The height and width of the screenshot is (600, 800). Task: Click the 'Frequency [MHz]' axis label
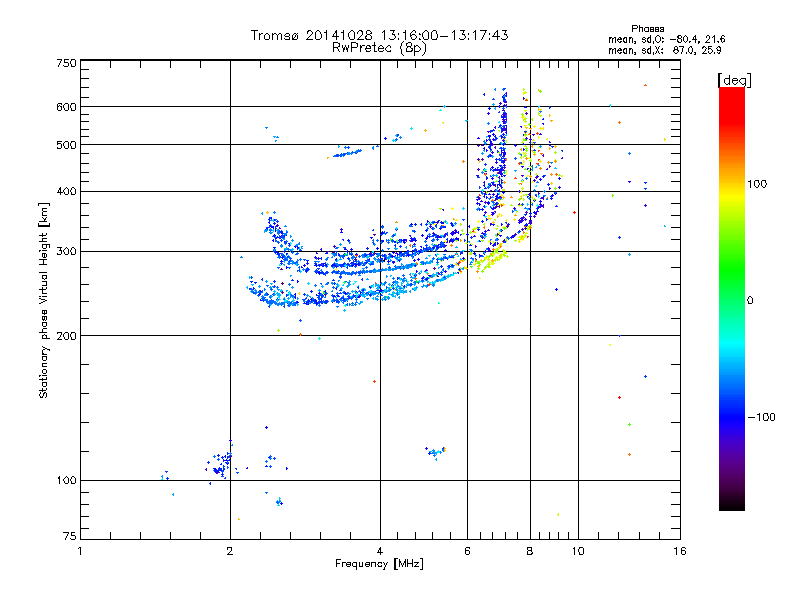point(379,564)
